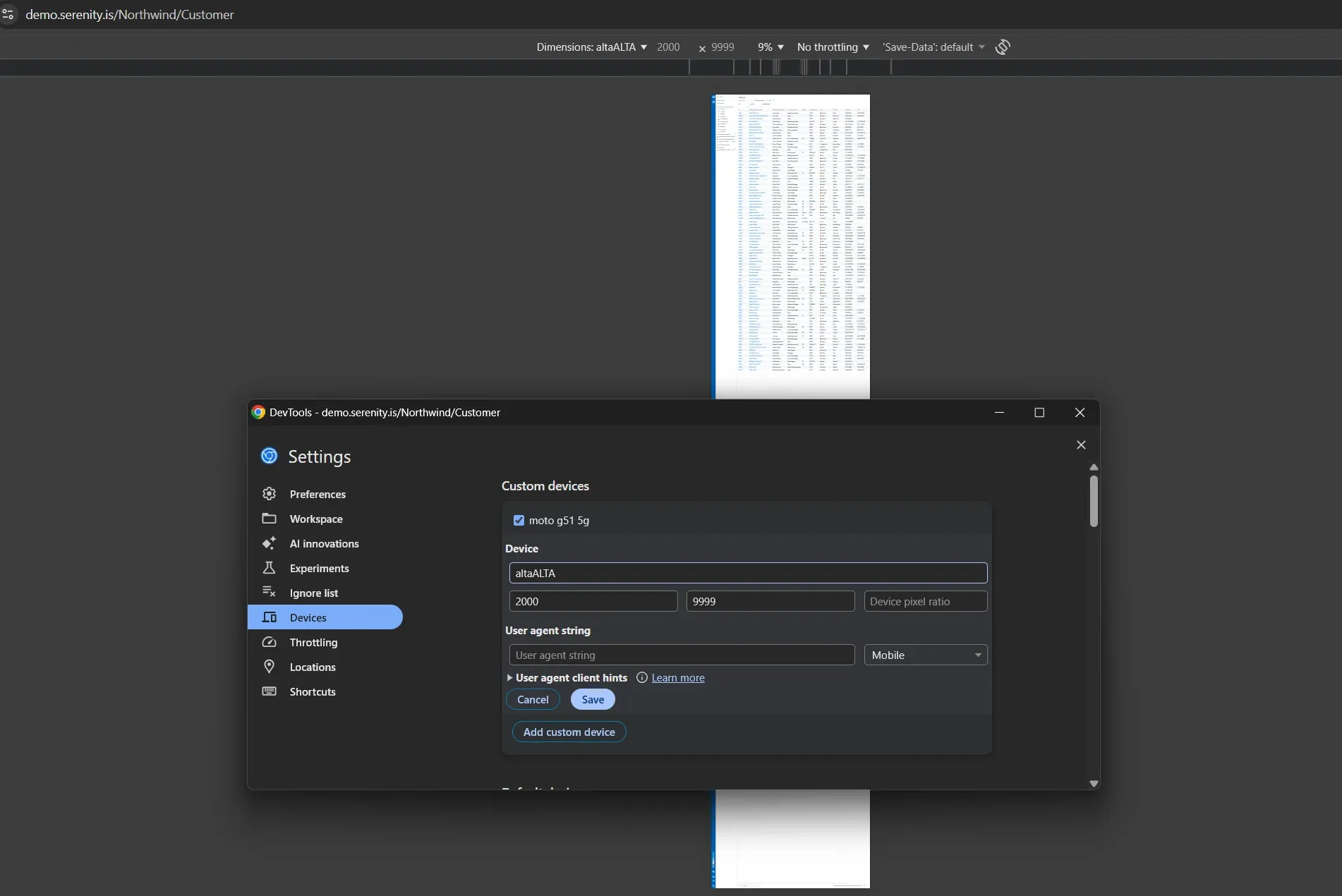Uncheck the moto g51 5g device checkbox
The image size is (1342, 896).
[519, 520]
